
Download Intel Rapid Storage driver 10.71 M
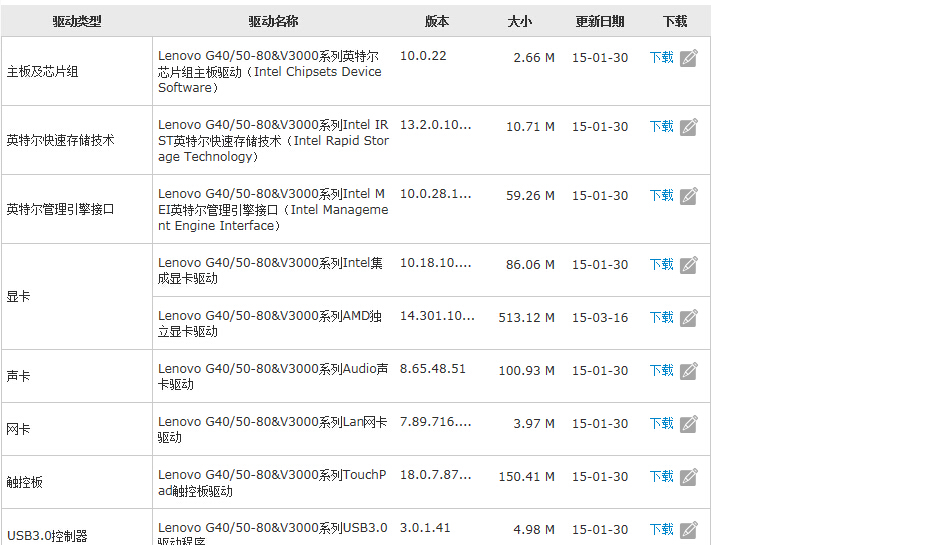tap(661, 127)
